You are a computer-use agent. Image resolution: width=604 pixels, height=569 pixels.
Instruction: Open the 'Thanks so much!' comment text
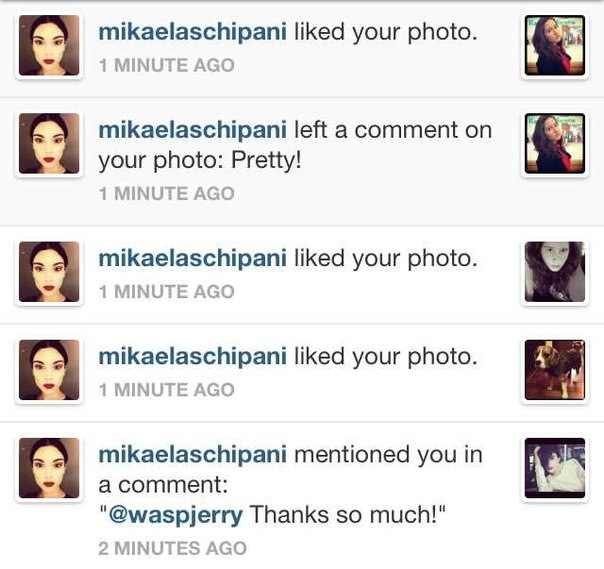pyautogui.click(x=344, y=515)
